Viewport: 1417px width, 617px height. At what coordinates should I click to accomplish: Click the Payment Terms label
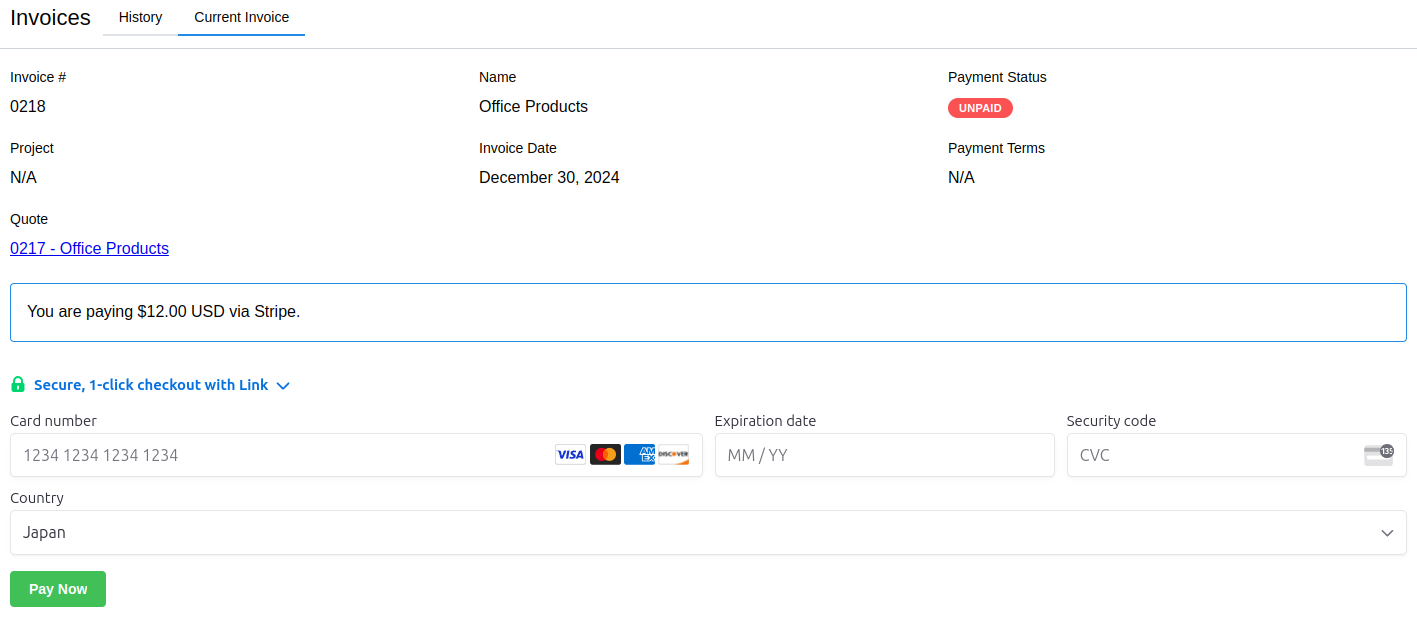click(x=996, y=148)
